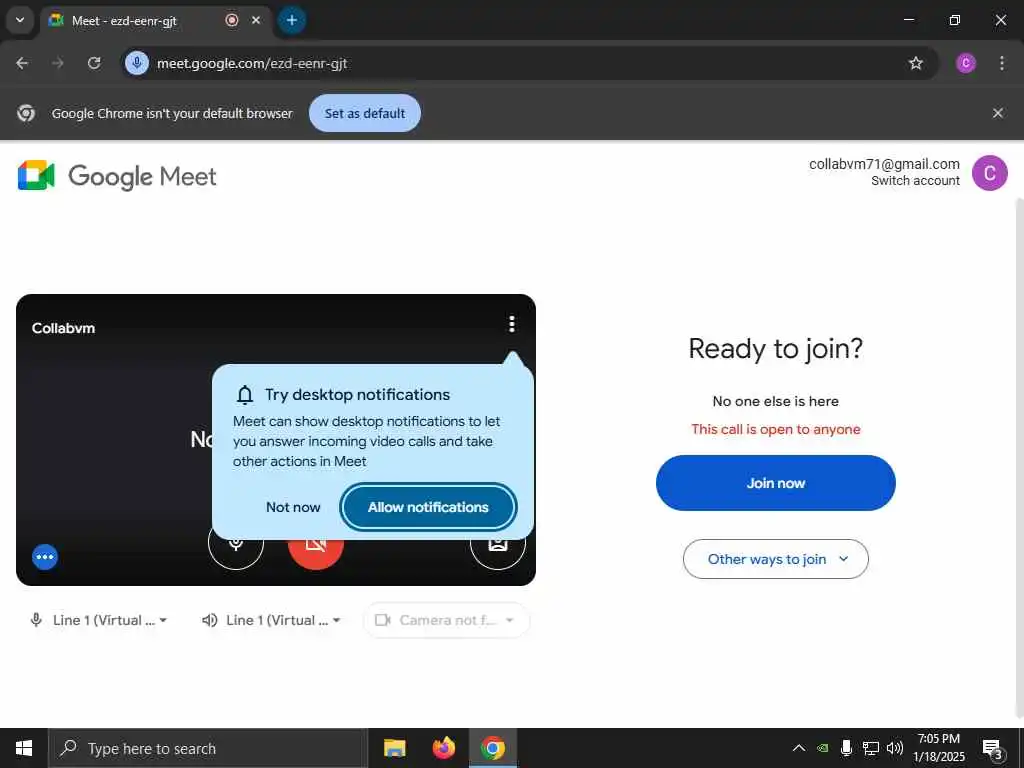Click the tray microphone icon
This screenshot has width=1024, height=768.
tap(846, 748)
